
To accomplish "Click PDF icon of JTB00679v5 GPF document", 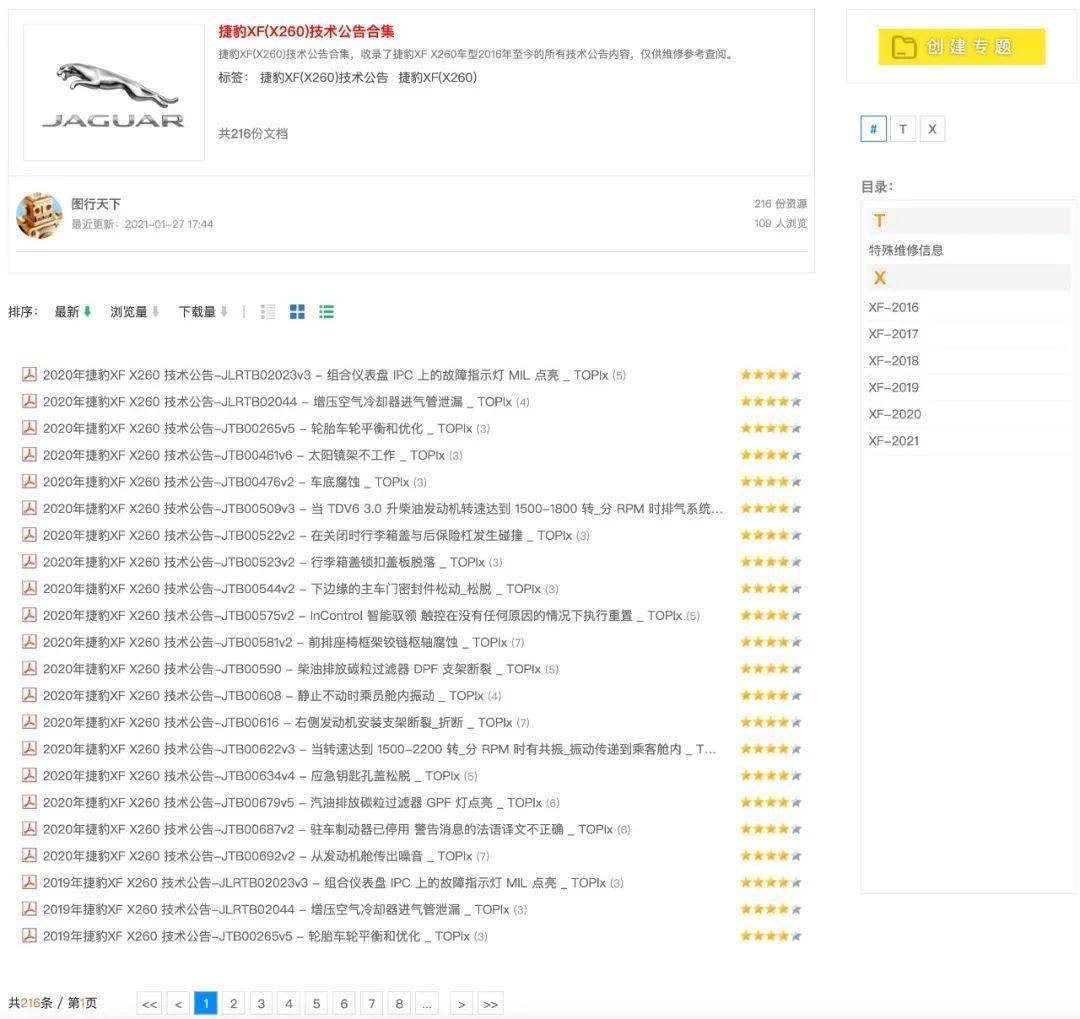I will (x=29, y=802).
